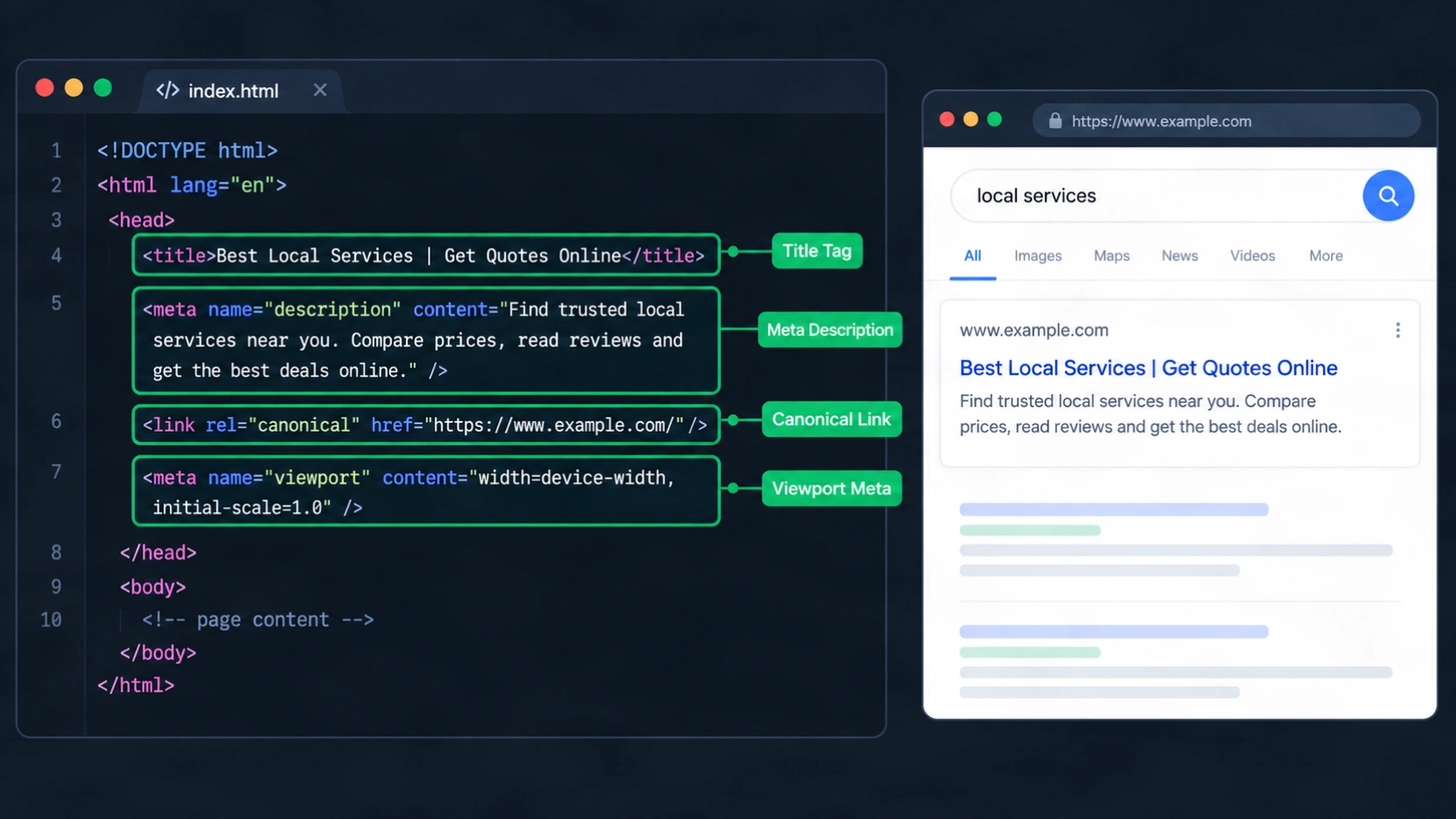1456x819 pixels.
Task: Click the padlock icon in address bar
Action: click(x=1055, y=121)
